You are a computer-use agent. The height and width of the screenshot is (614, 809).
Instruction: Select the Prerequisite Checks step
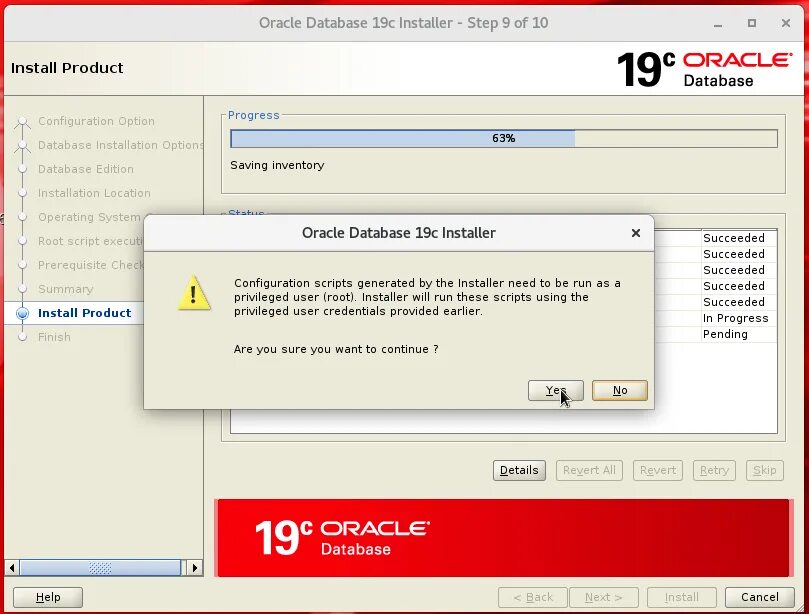click(x=23, y=265)
